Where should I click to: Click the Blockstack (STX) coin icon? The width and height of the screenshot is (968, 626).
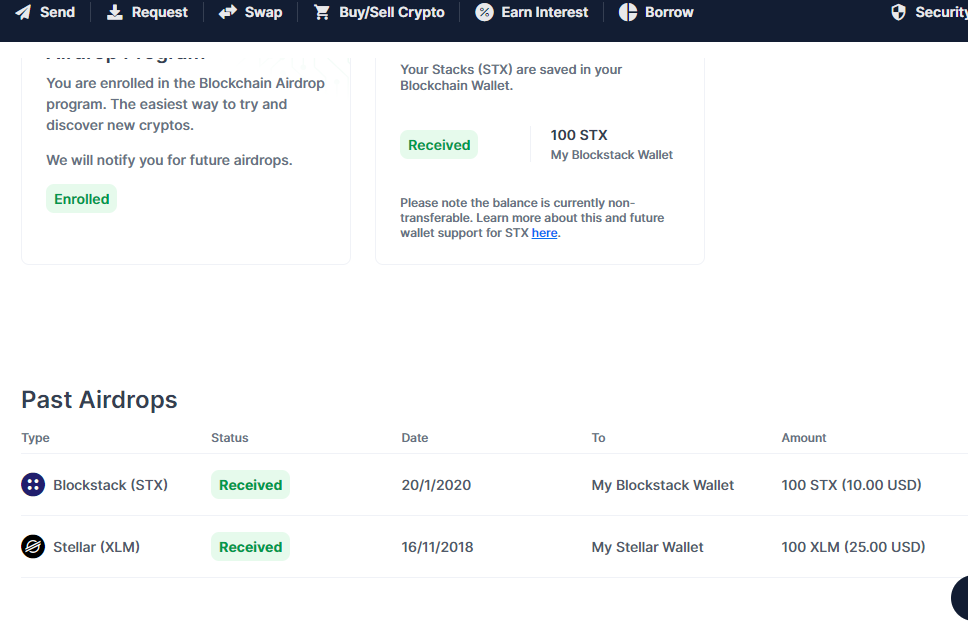(33, 485)
